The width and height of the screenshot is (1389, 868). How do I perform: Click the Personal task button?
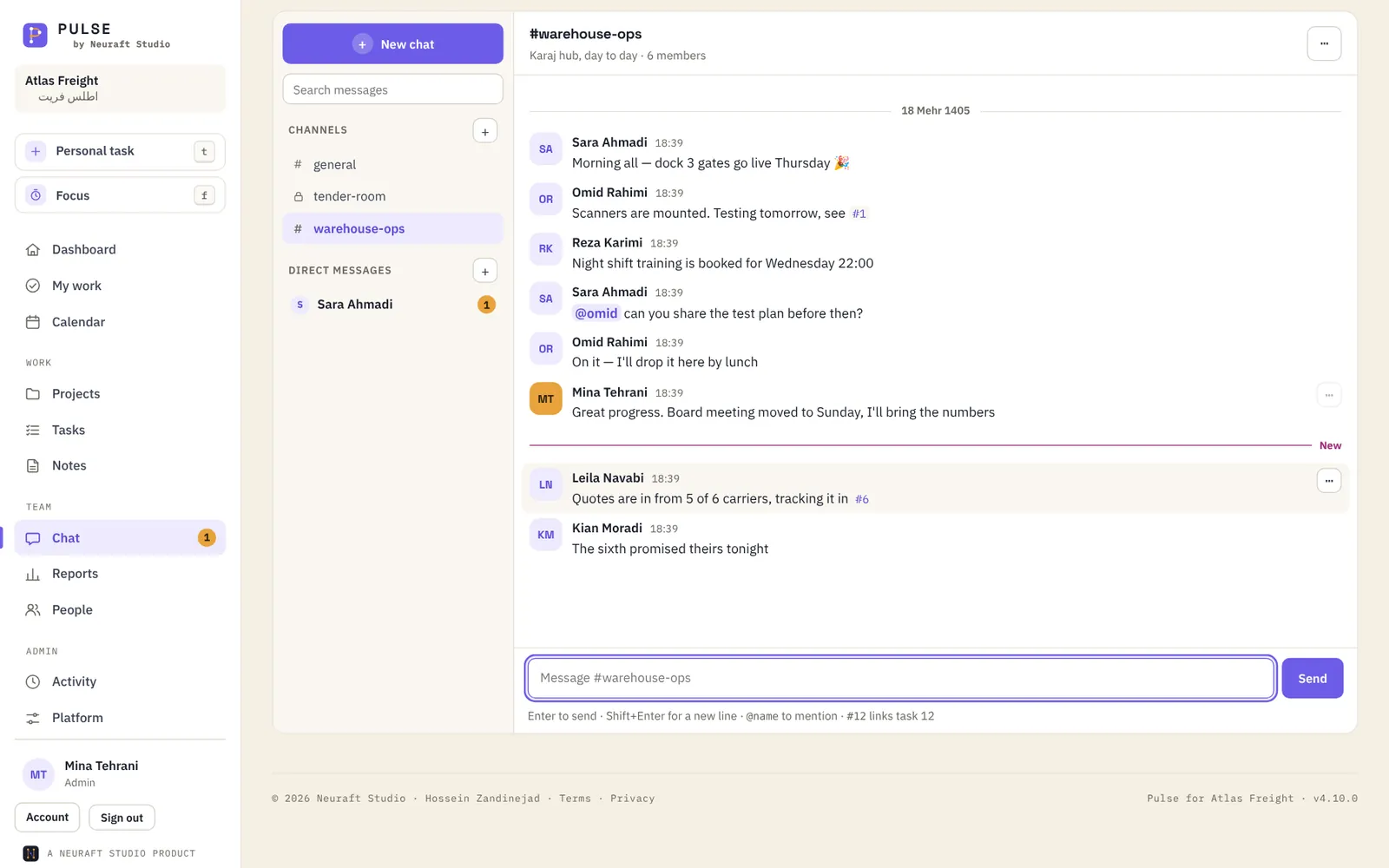coord(120,151)
